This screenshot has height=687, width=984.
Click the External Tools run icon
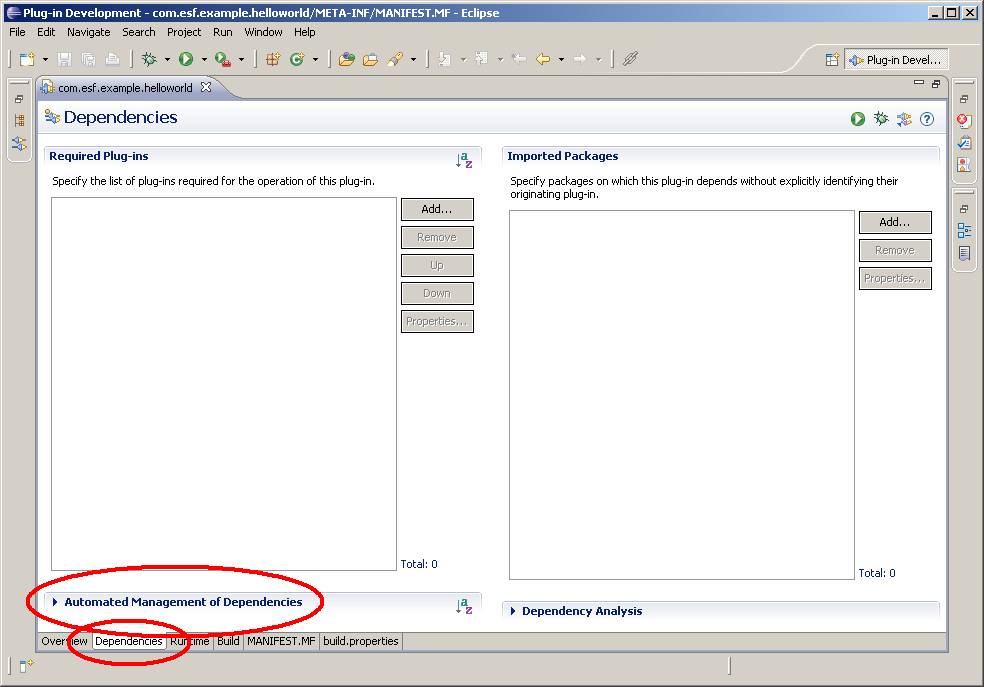tap(223, 59)
